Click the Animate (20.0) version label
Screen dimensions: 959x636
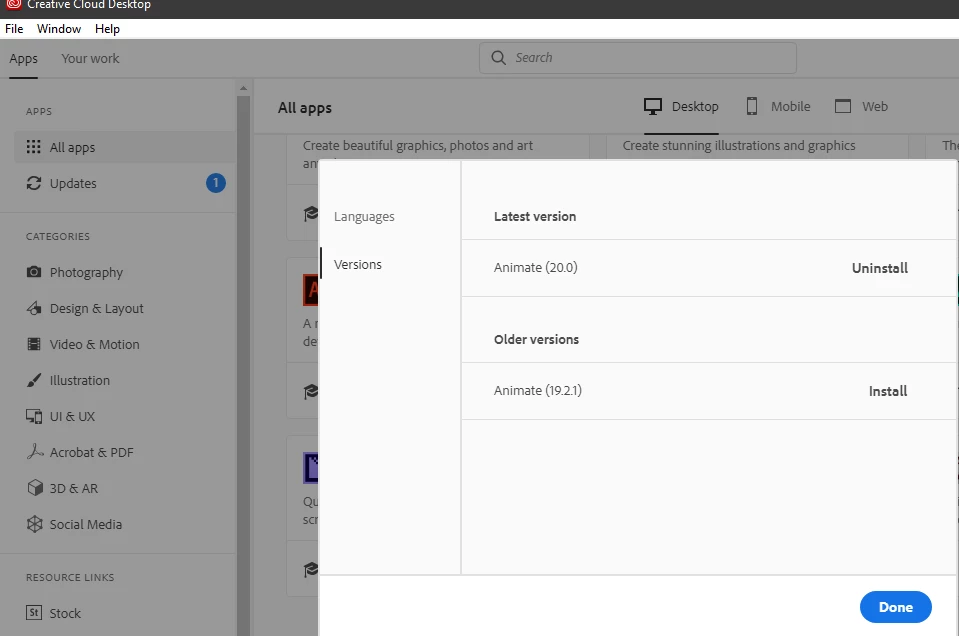(535, 267)
